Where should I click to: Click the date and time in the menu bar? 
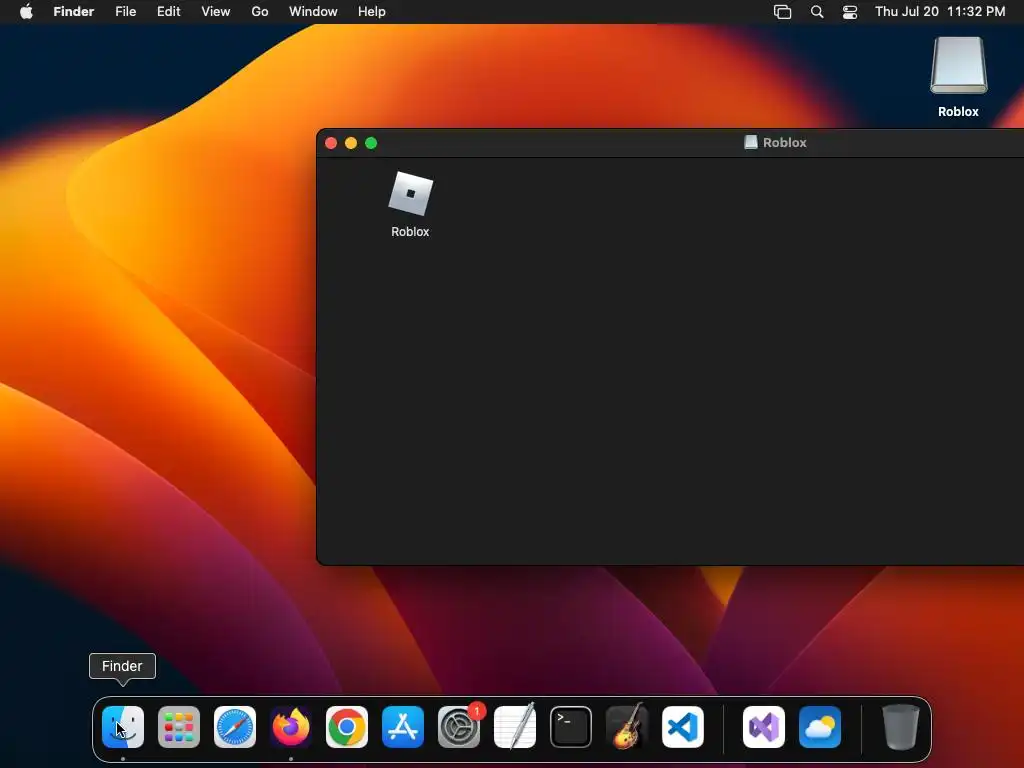click(940, 12)
